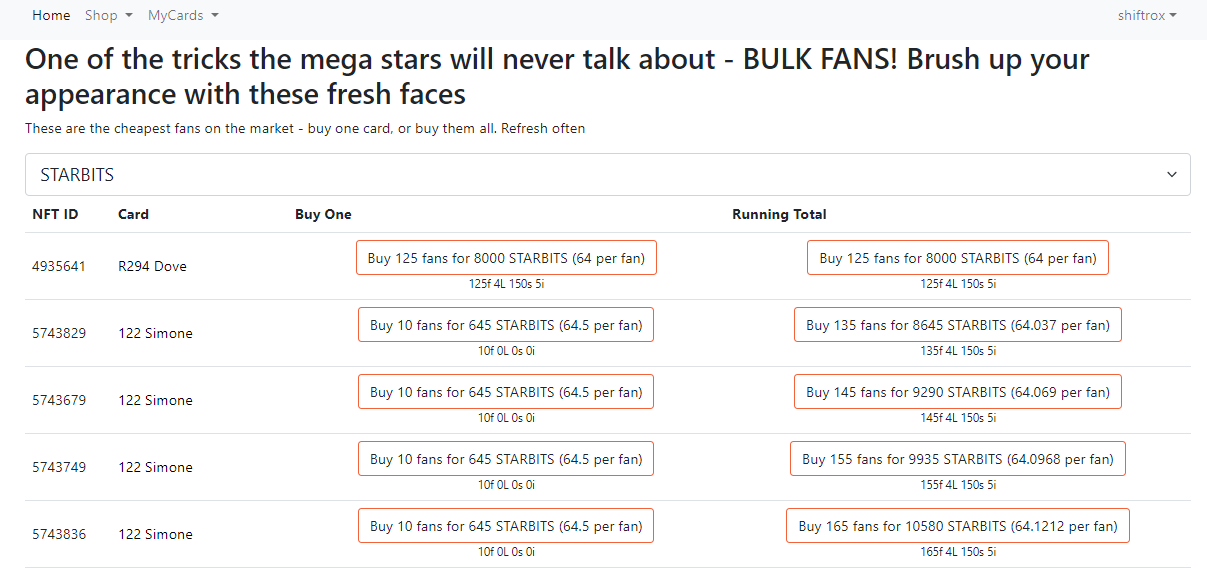Screen dimensions: 1207x568
Task: Buy one 10-fan card NFT 5743829
Action: (506, 325)
